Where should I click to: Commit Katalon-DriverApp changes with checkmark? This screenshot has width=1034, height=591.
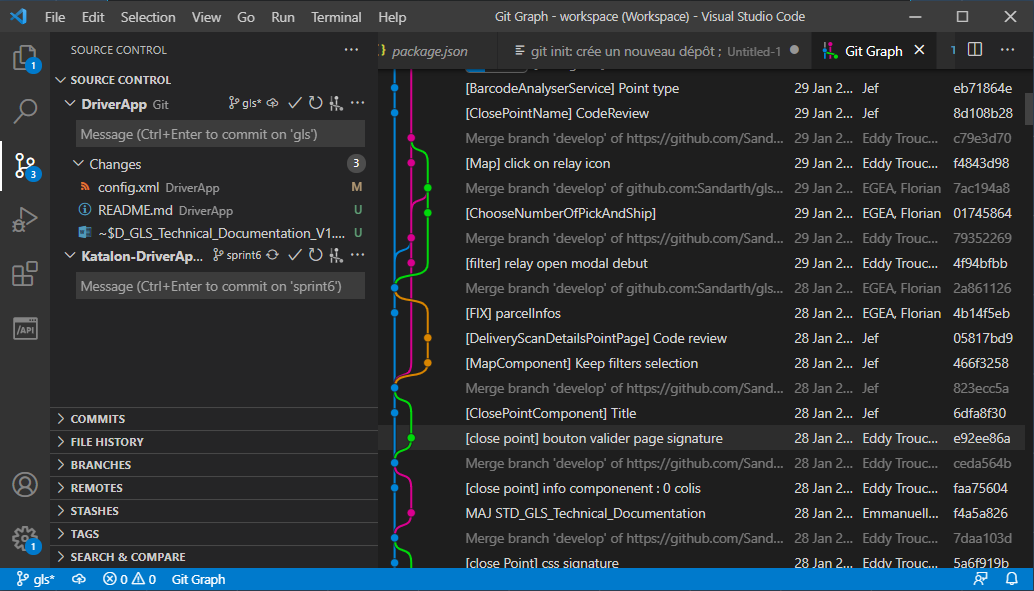tap(295, 255)
